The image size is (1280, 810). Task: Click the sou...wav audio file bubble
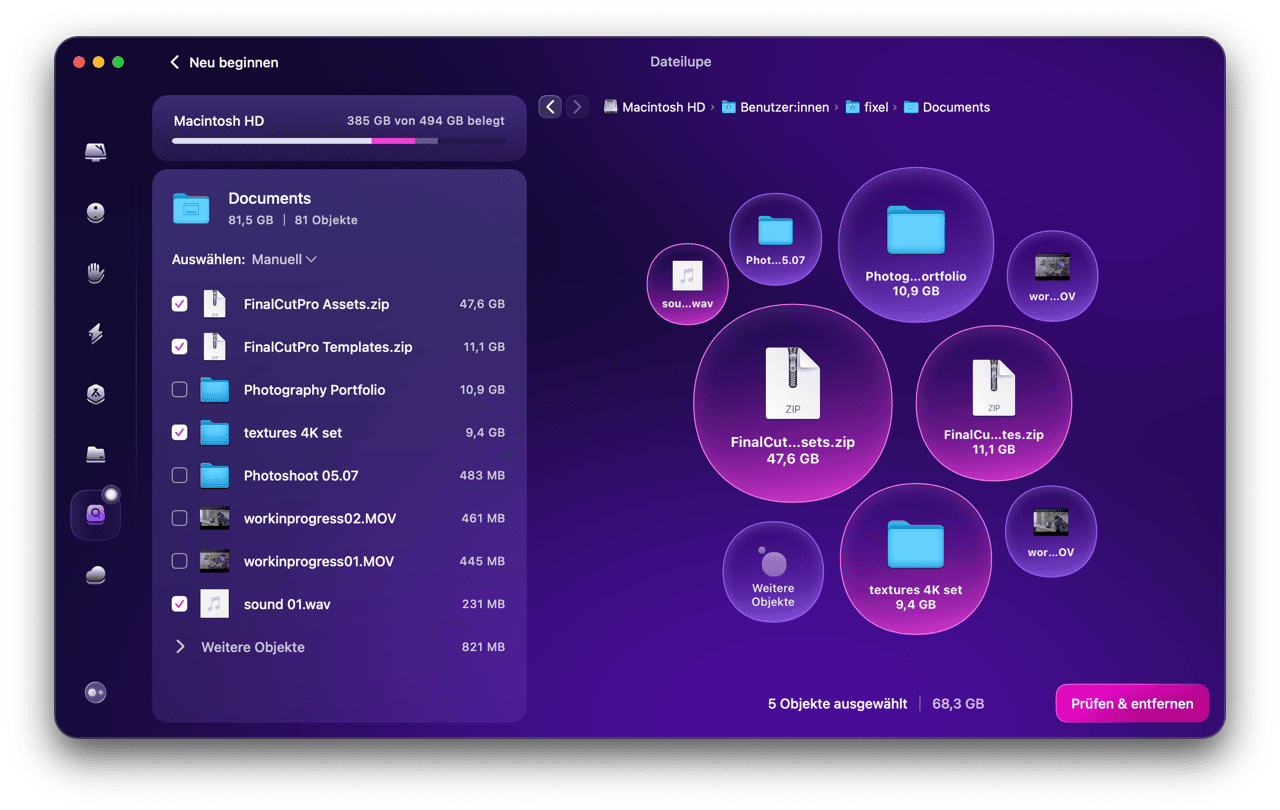688,284
